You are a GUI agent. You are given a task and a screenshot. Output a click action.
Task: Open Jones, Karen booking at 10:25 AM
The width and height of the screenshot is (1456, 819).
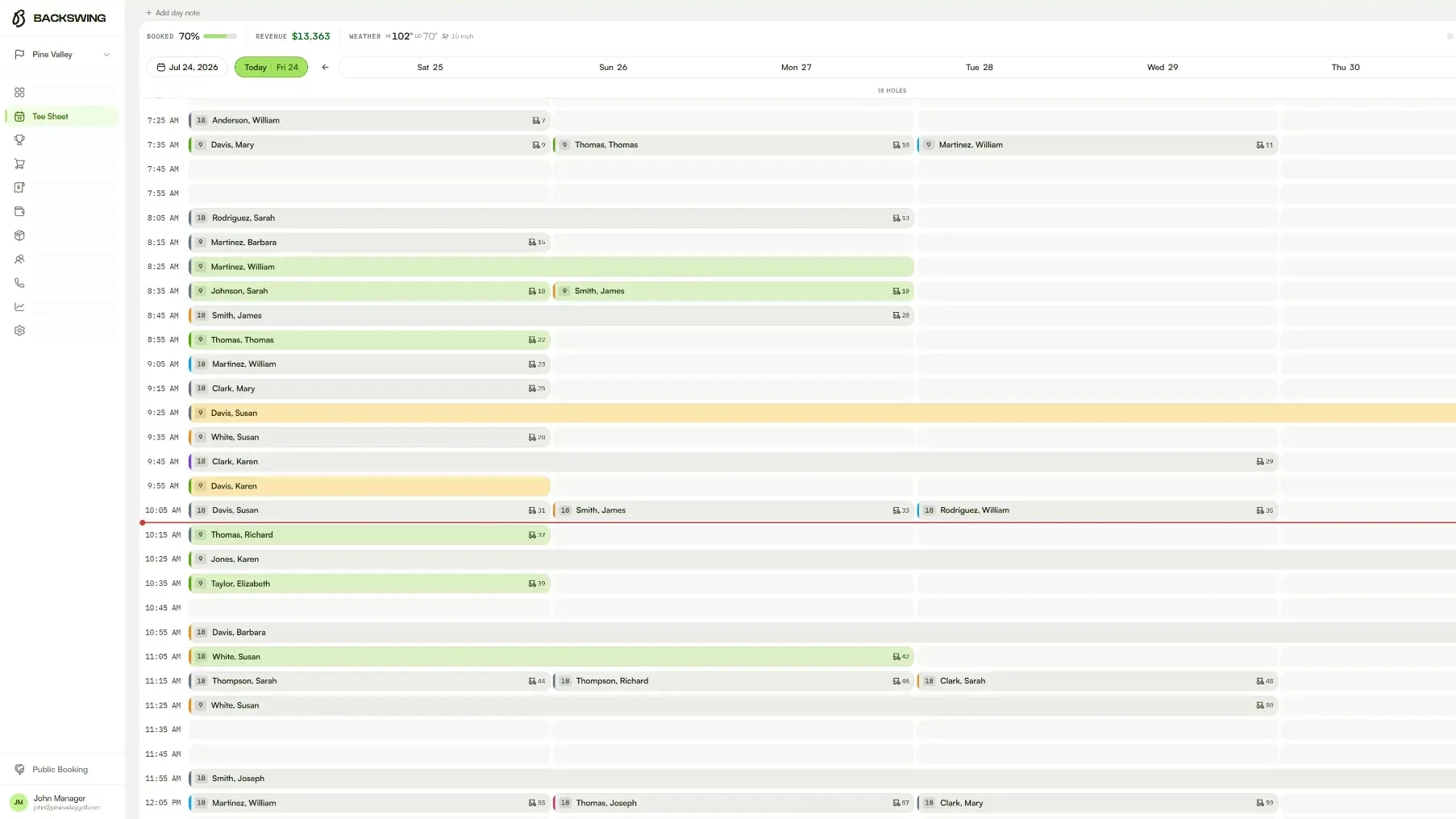pos(822,559)
